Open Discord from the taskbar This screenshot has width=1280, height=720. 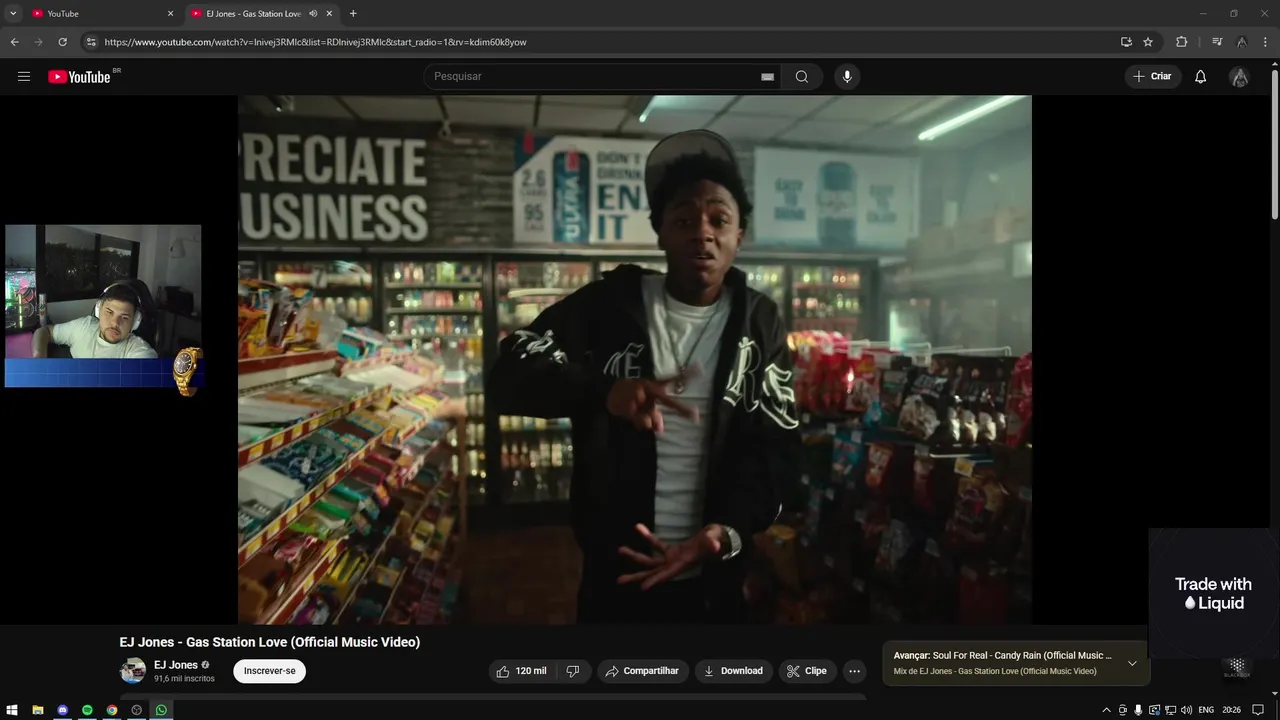coord(63,710)
